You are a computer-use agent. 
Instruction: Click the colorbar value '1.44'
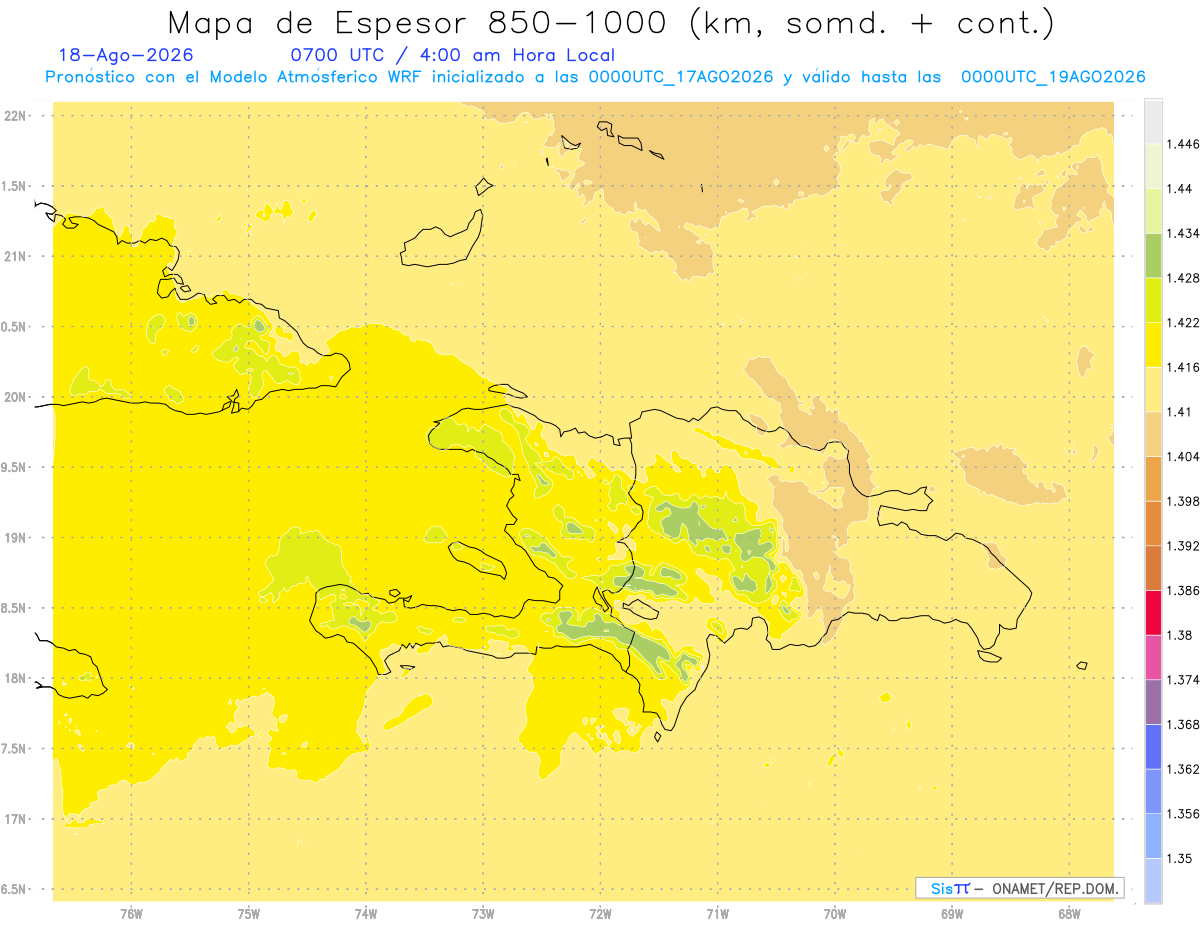coord(1178,188)
